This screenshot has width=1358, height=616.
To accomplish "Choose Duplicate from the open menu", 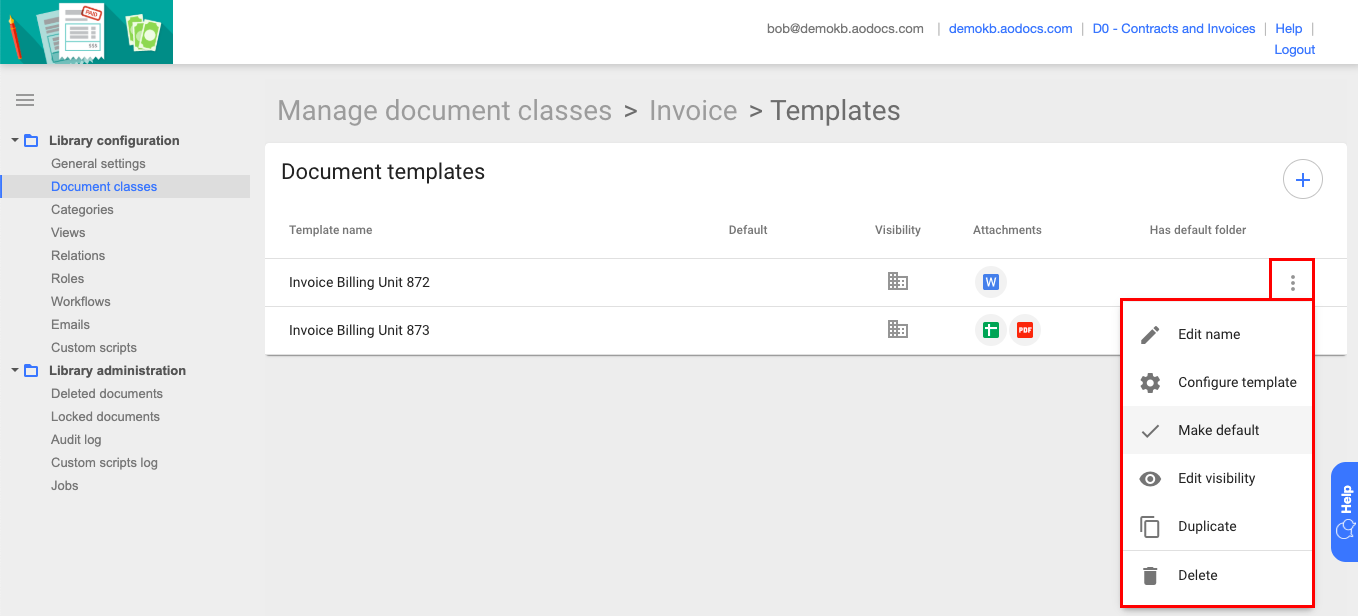I will click(x=1207, y=526).
